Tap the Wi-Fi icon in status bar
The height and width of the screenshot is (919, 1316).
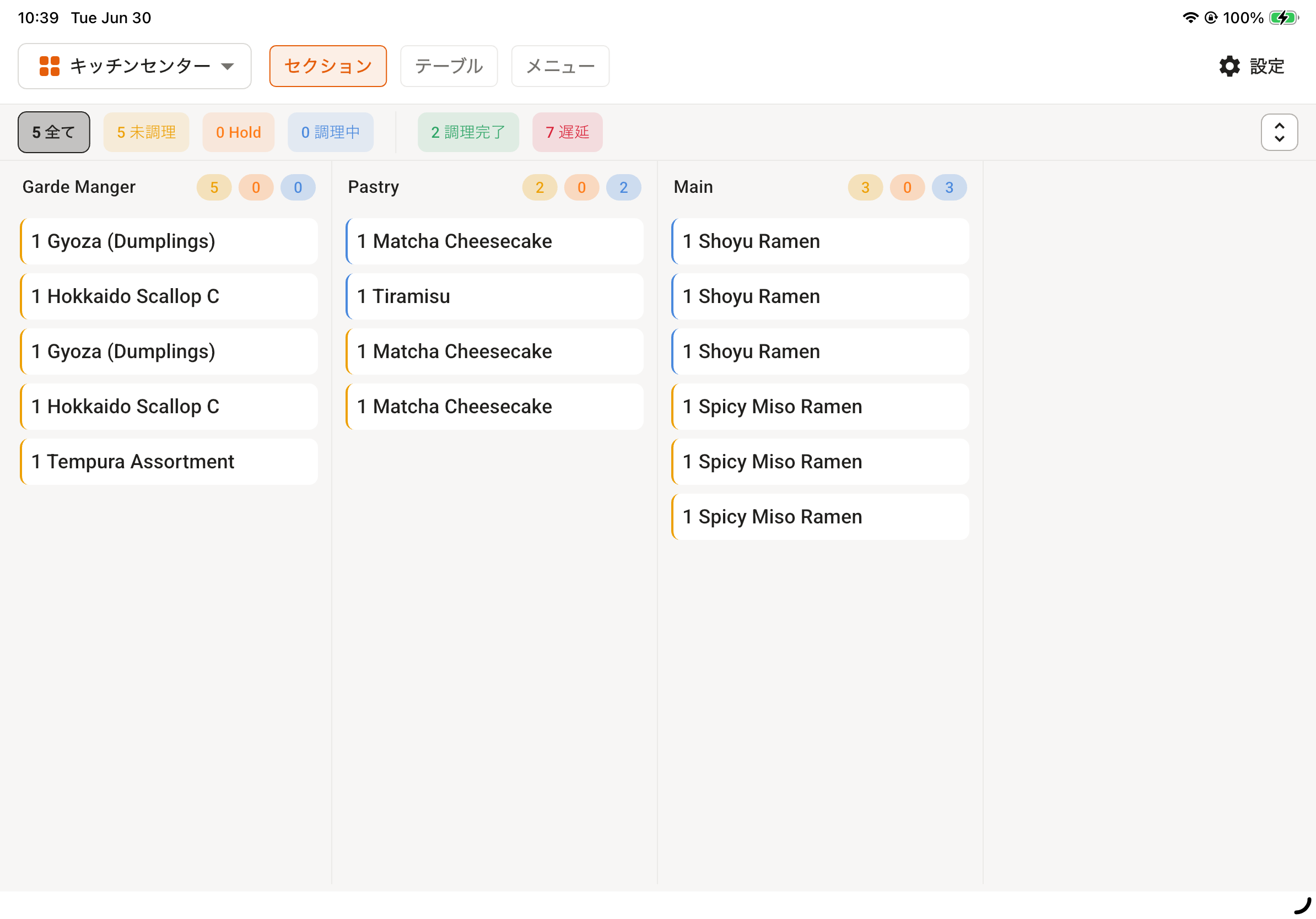pos(1190,18)
